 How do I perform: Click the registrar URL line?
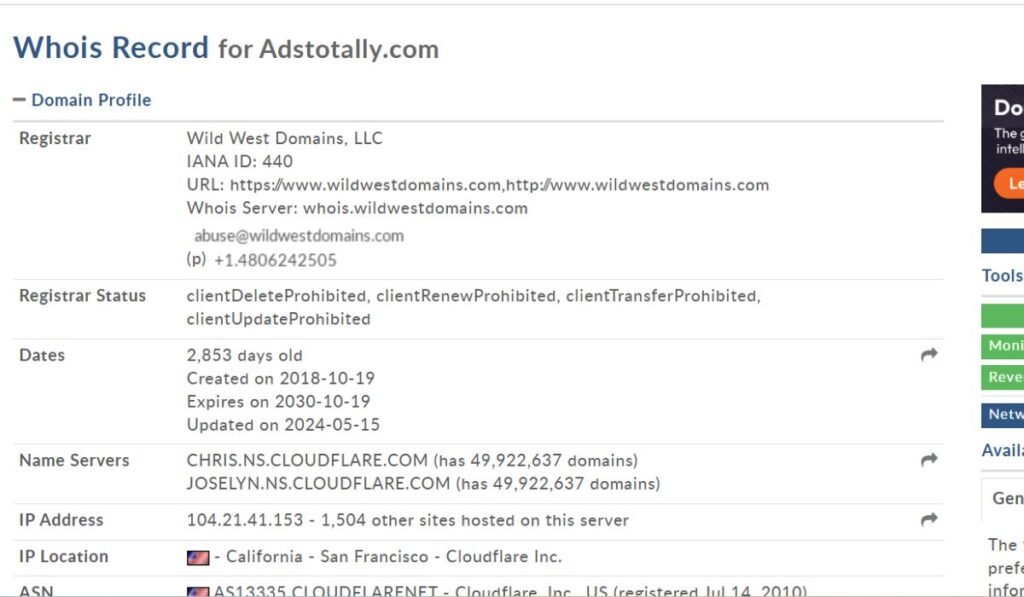477,185
